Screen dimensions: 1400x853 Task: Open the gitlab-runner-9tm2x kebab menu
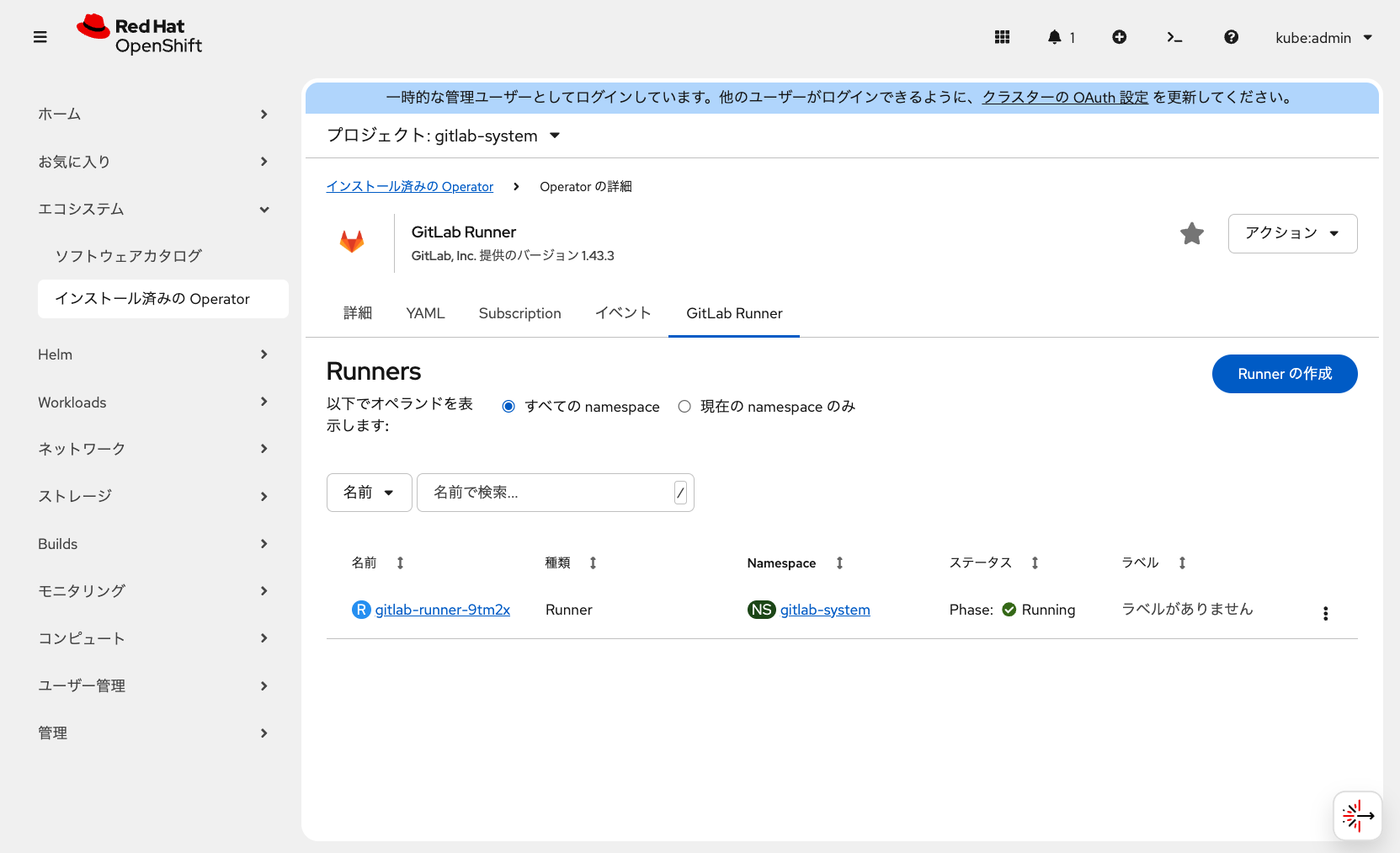point(1326,613)
